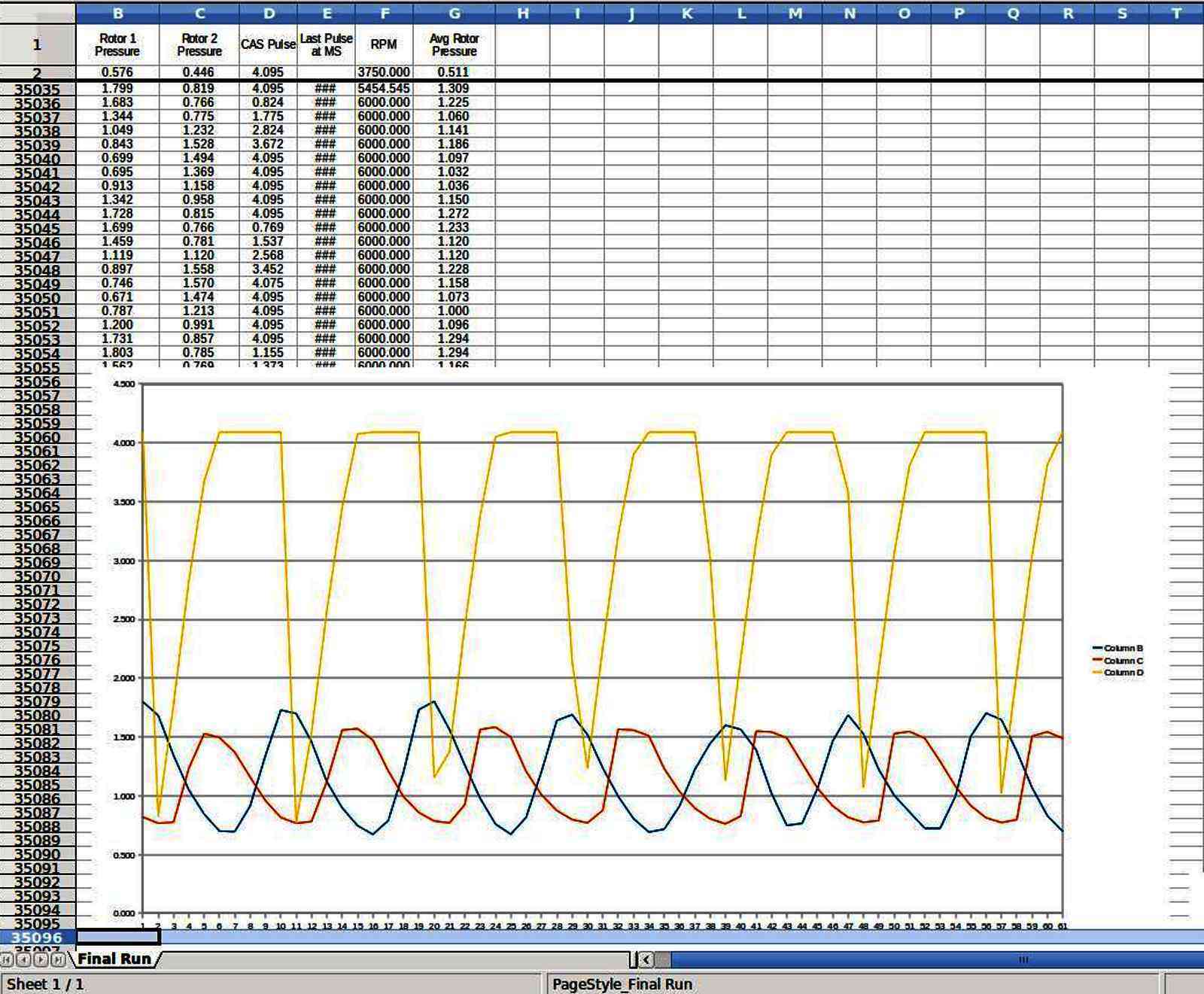
Task: Click the Column B legend entry
Action: [1118, 648]
